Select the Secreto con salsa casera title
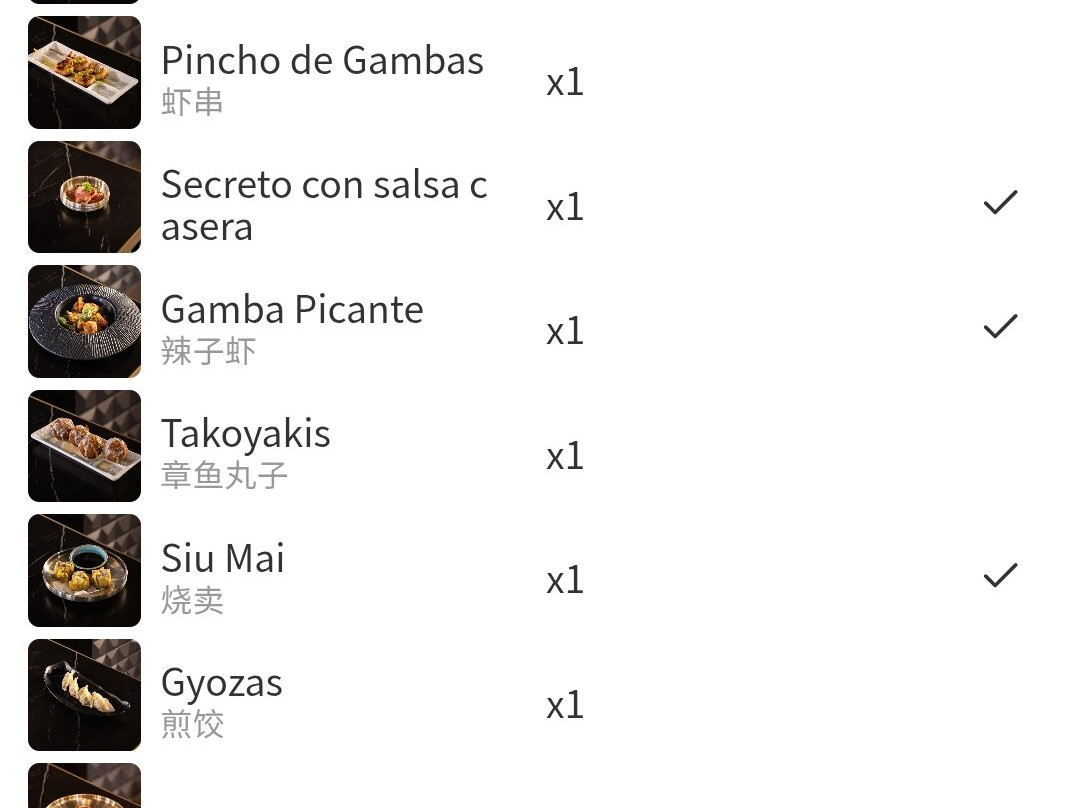 324,205
